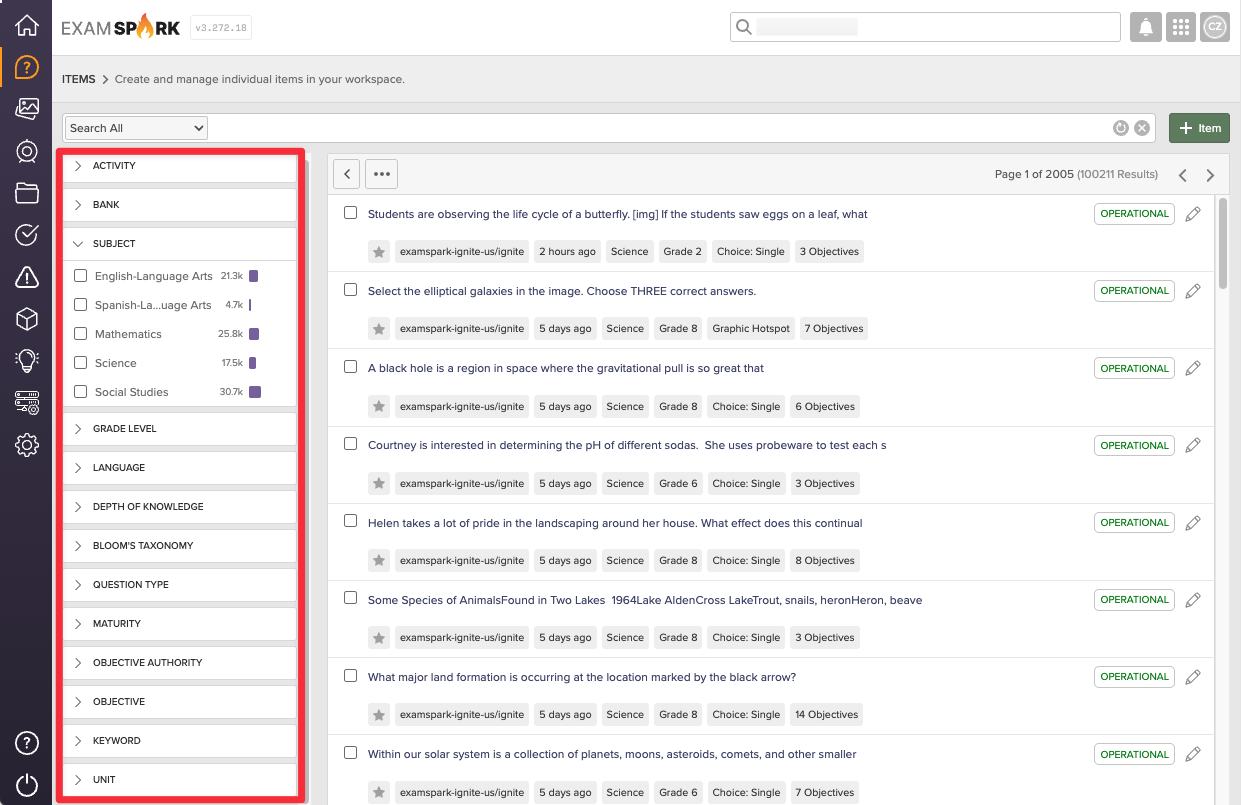The width and height of the screenshot is (1241, 805).
Task: Open the CZ user avatar
Action: click(1215, 27)
